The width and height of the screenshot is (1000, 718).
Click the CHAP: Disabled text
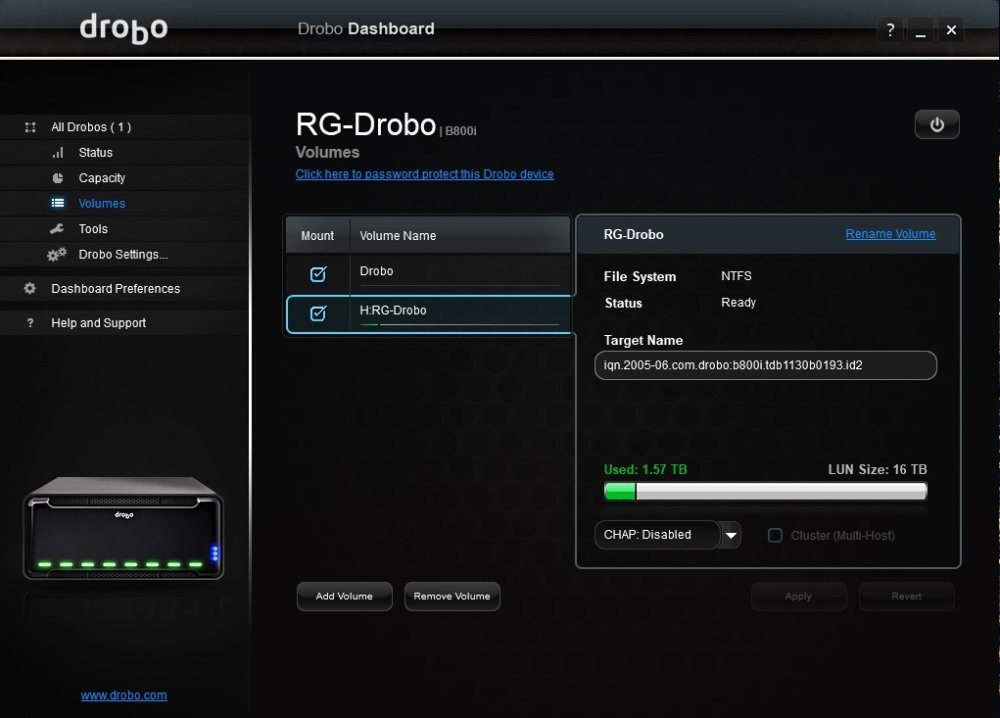tap(647, 534)
